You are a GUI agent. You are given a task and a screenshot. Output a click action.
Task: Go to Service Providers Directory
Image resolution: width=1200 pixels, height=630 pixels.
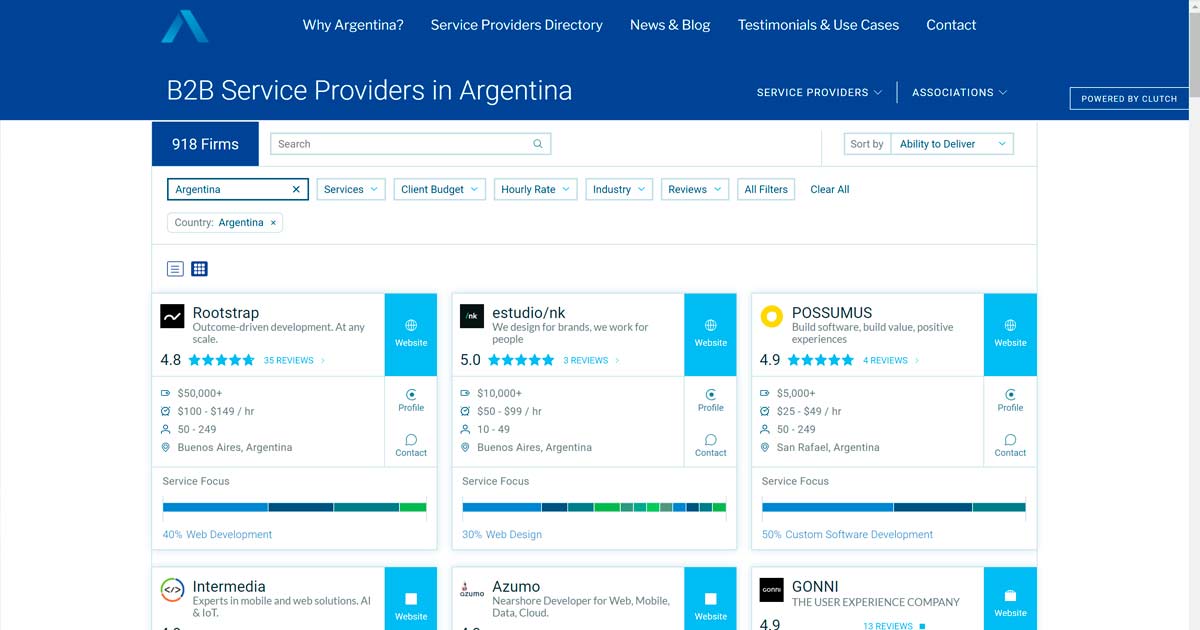click(x=517, y=25)
